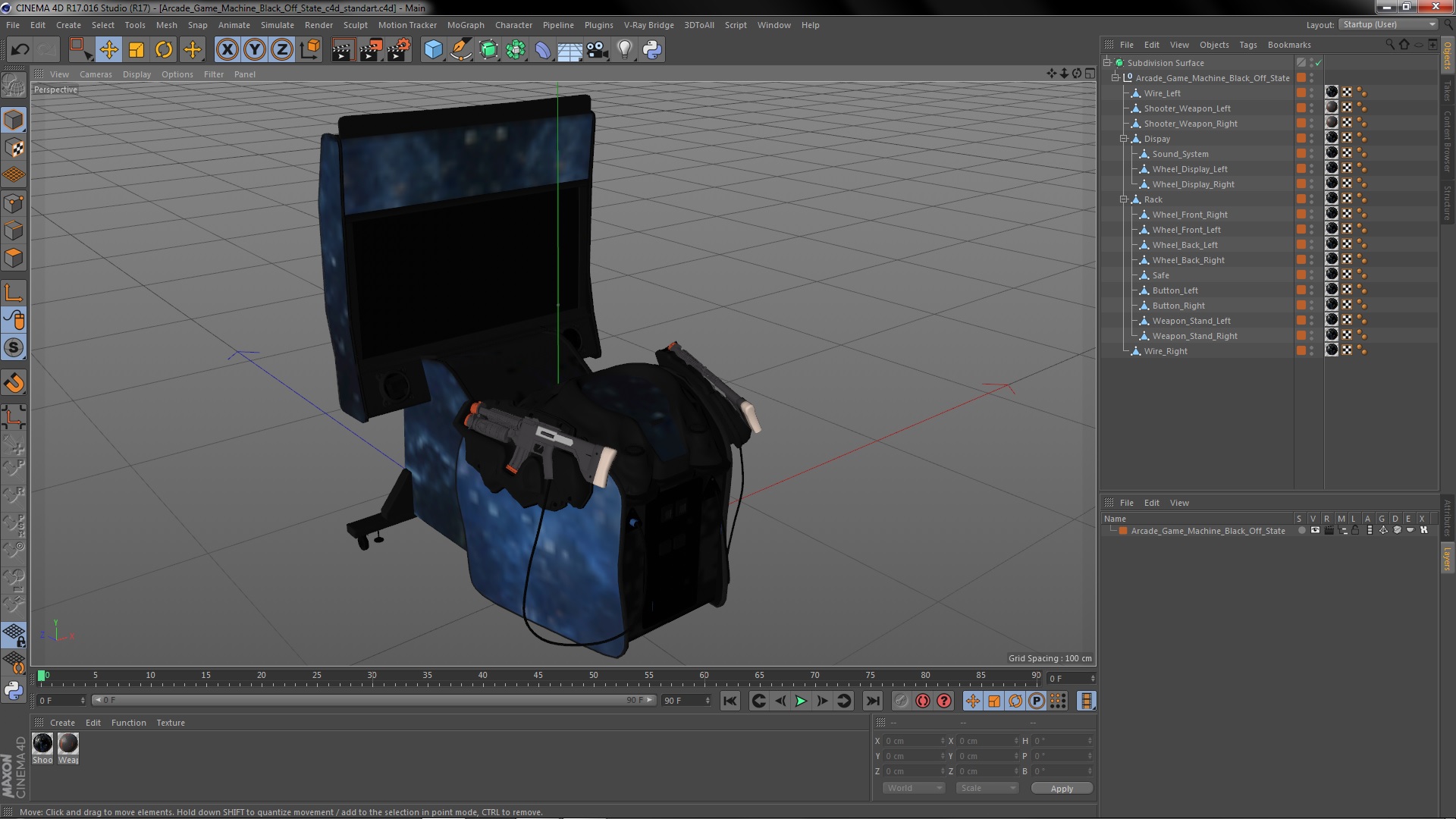Select the Wire_Left object
This screenshot has width=1456, height=819.
tap(1162, 93)
